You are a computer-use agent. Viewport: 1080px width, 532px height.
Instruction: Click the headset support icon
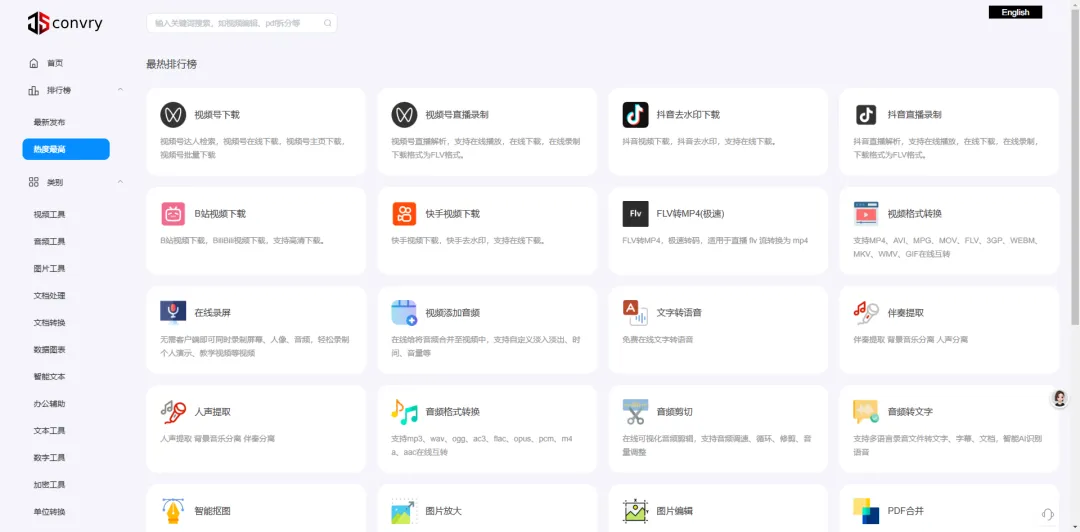(x=1048, y=514)
